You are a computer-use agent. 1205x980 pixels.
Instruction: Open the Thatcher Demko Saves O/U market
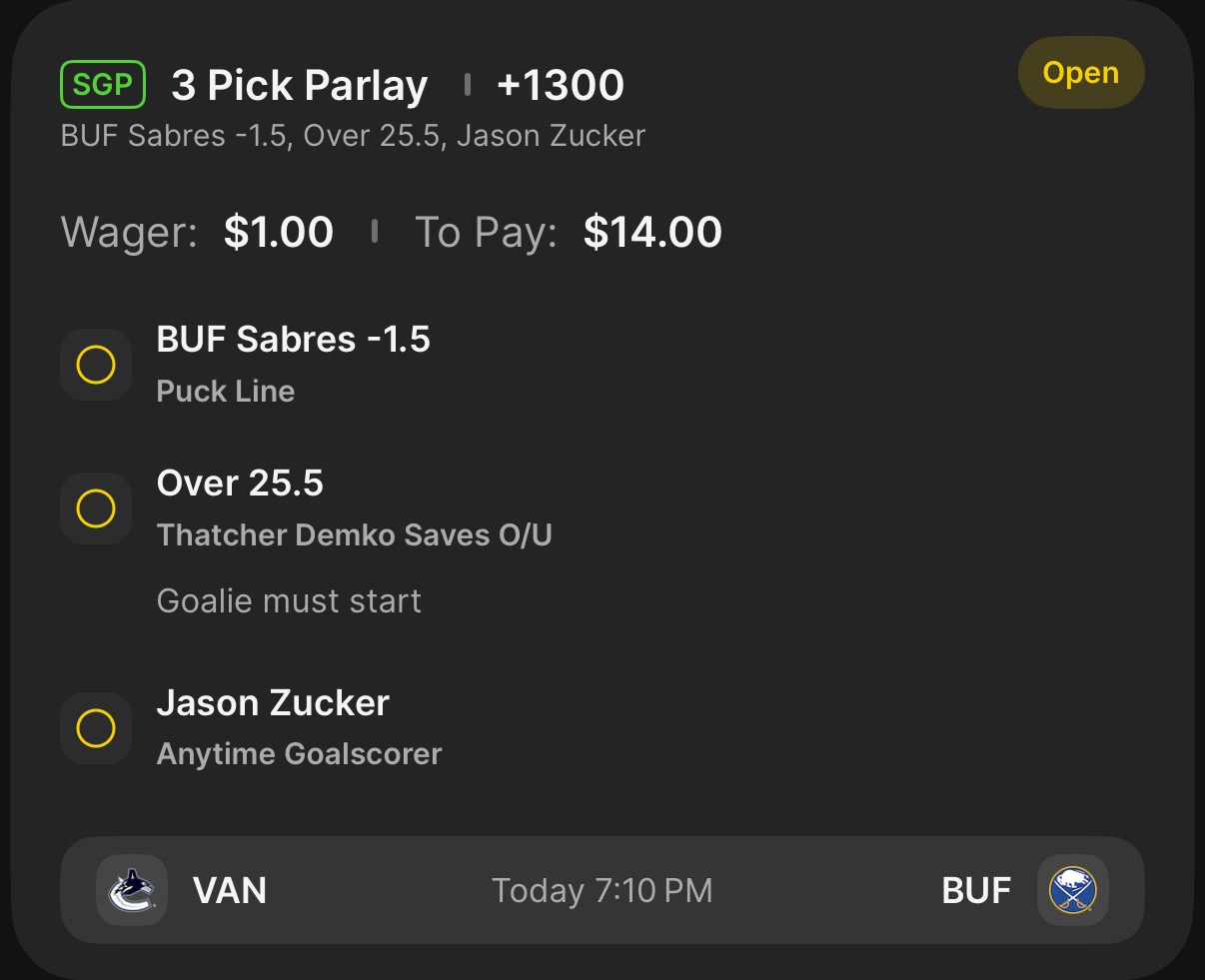pyautogui.click(x=354, y=535)
